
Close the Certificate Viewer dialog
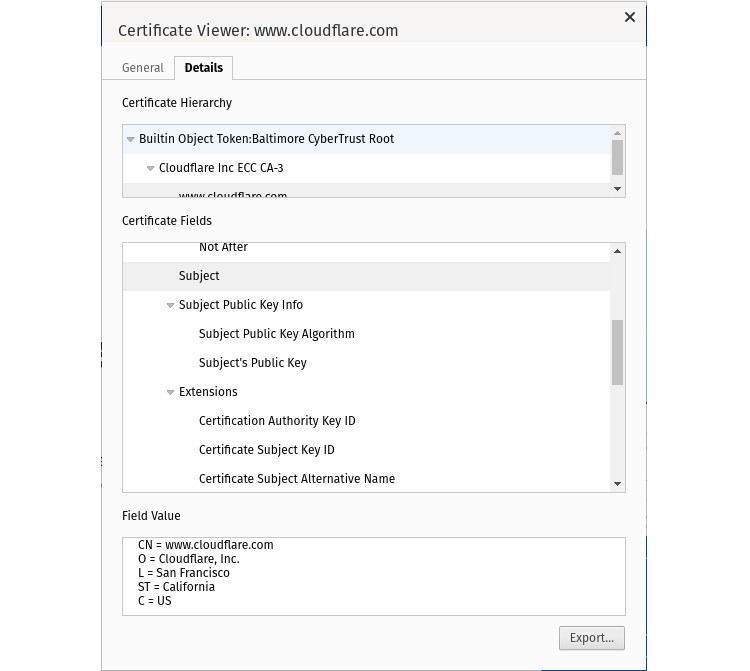point(629,17)
